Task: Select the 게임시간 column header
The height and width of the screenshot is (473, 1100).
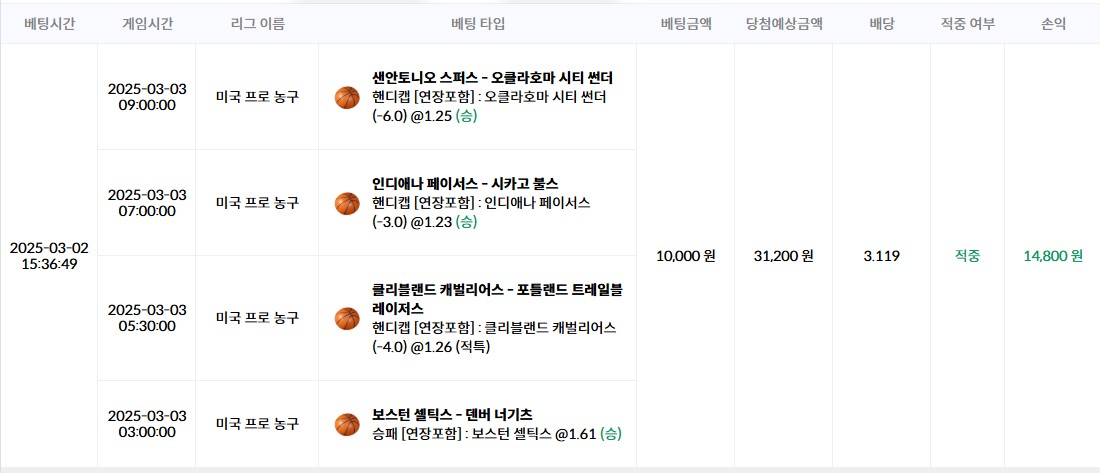Action: click(147, 24)
